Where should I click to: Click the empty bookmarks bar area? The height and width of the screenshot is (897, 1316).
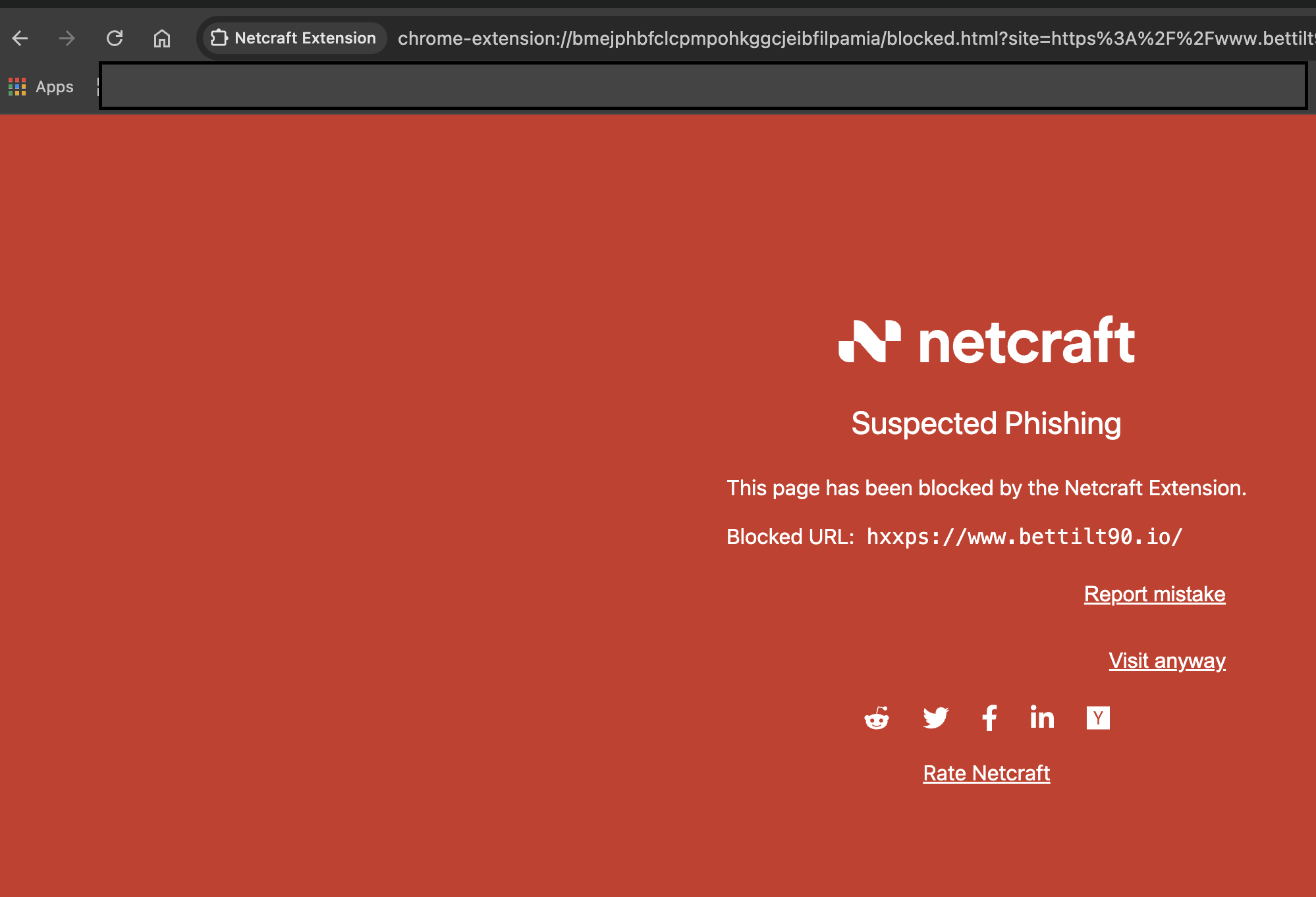[703, 86]
